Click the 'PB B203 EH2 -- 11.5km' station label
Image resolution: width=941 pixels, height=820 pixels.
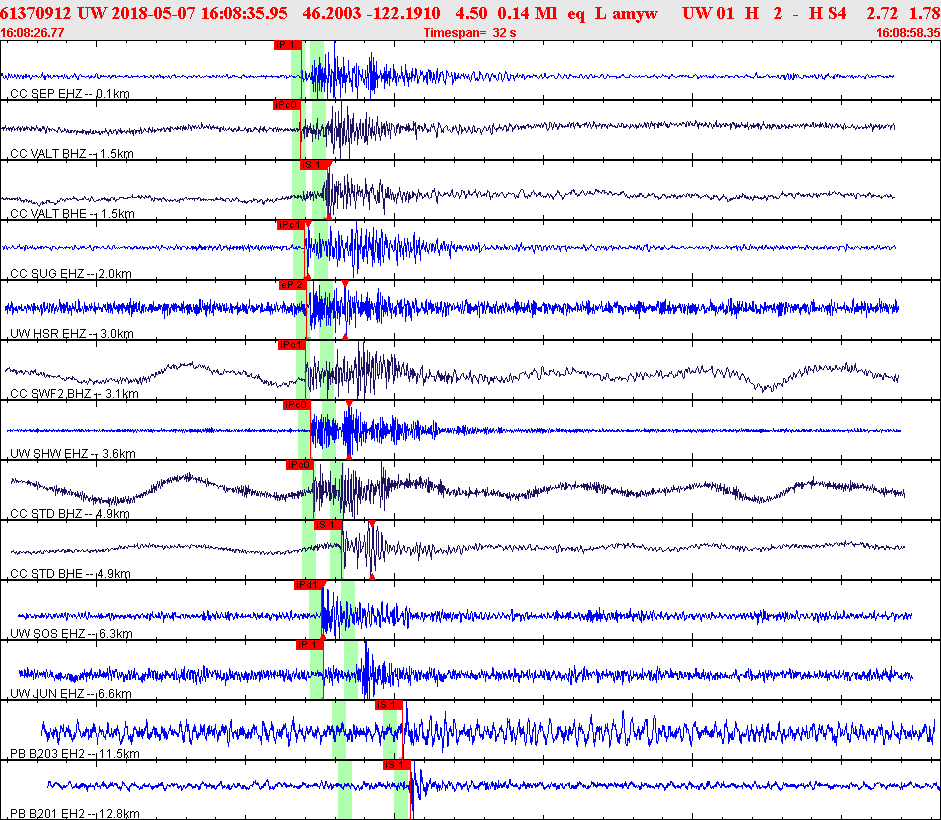point(75,754)
